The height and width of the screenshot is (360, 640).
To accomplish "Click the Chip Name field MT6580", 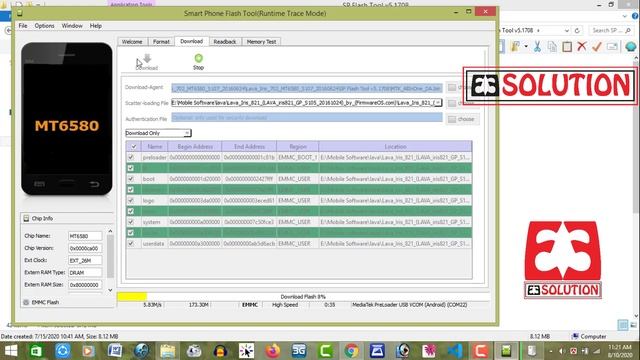I will coord(85,236).
